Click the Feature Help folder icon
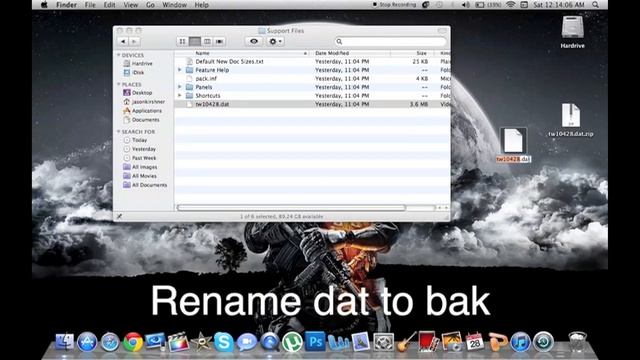640x360 pixels. [189, 70]
